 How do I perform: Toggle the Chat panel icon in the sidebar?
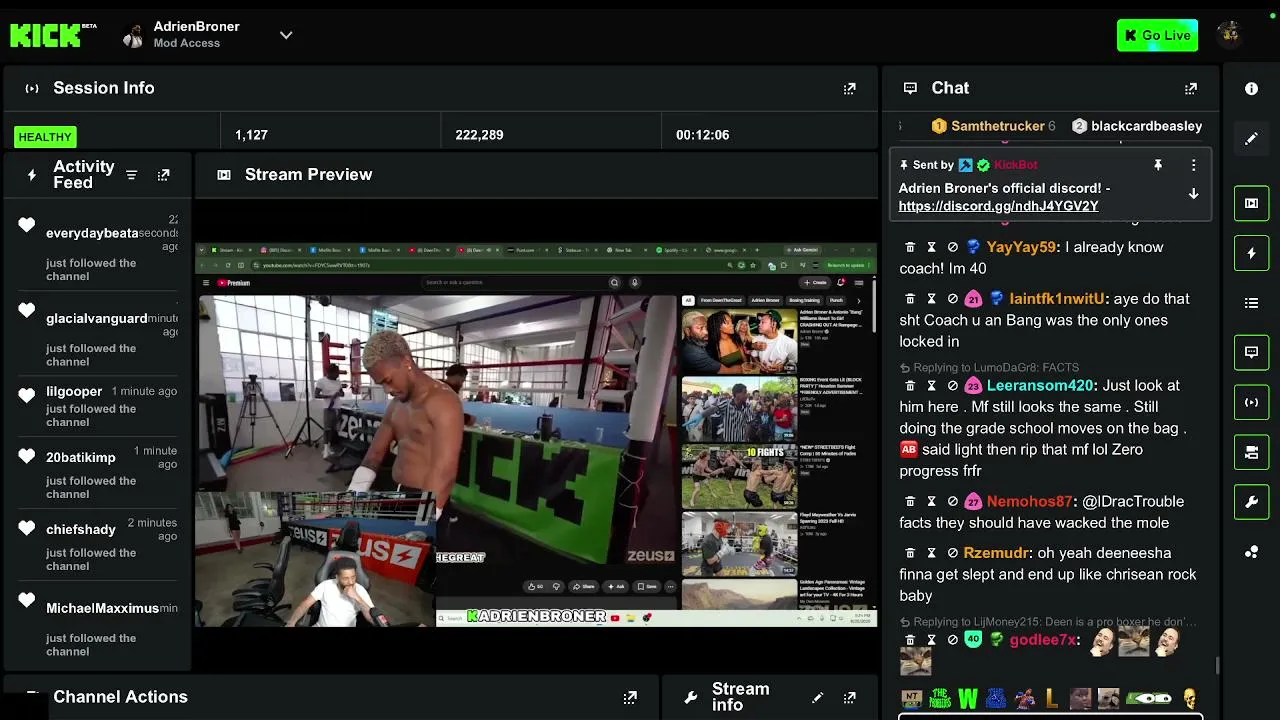tap(1251, 352)
